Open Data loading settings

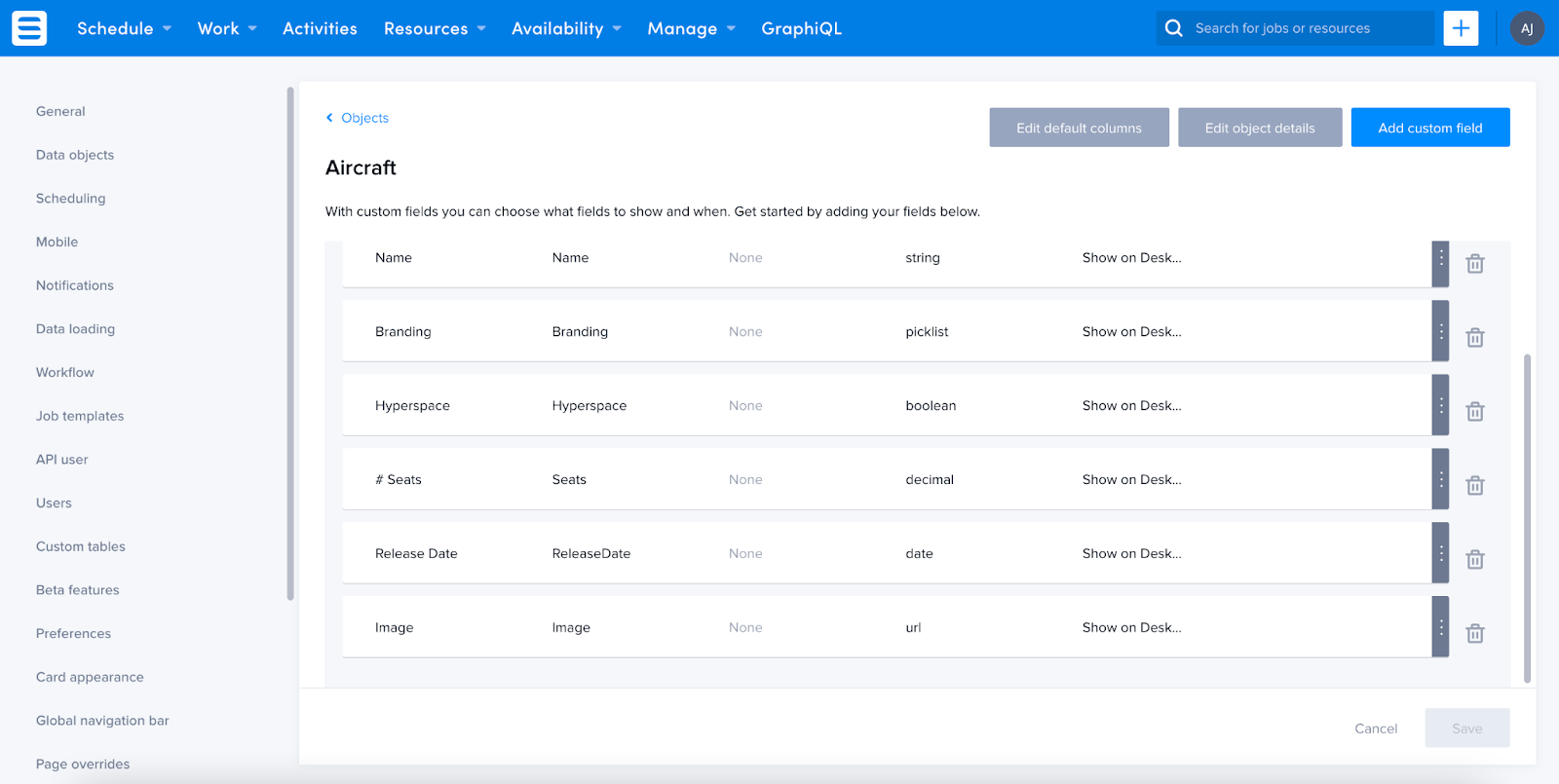pyautogui.click(x=75, y=329)
